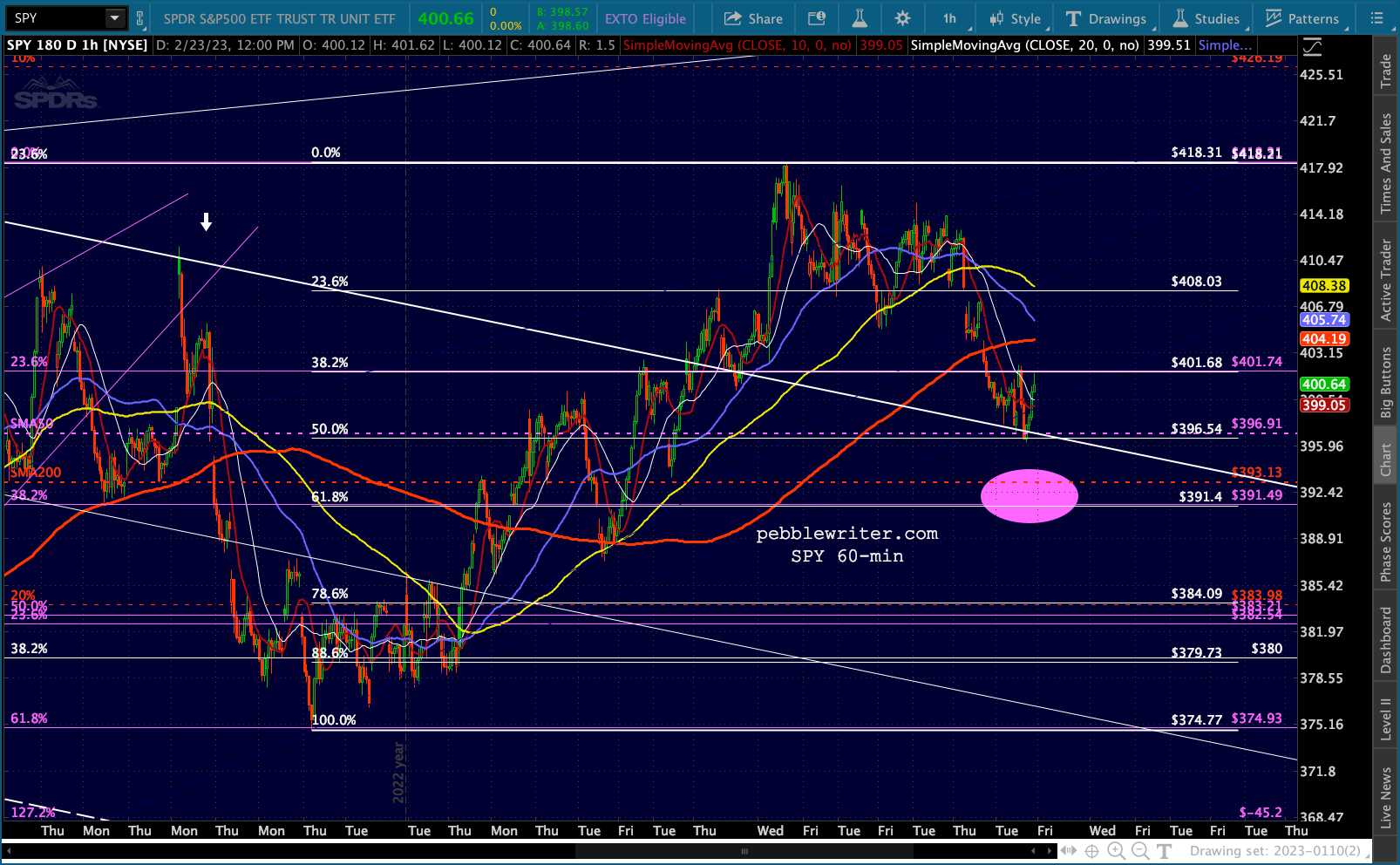Click the last price 400.66 in the header

point(445,18)
